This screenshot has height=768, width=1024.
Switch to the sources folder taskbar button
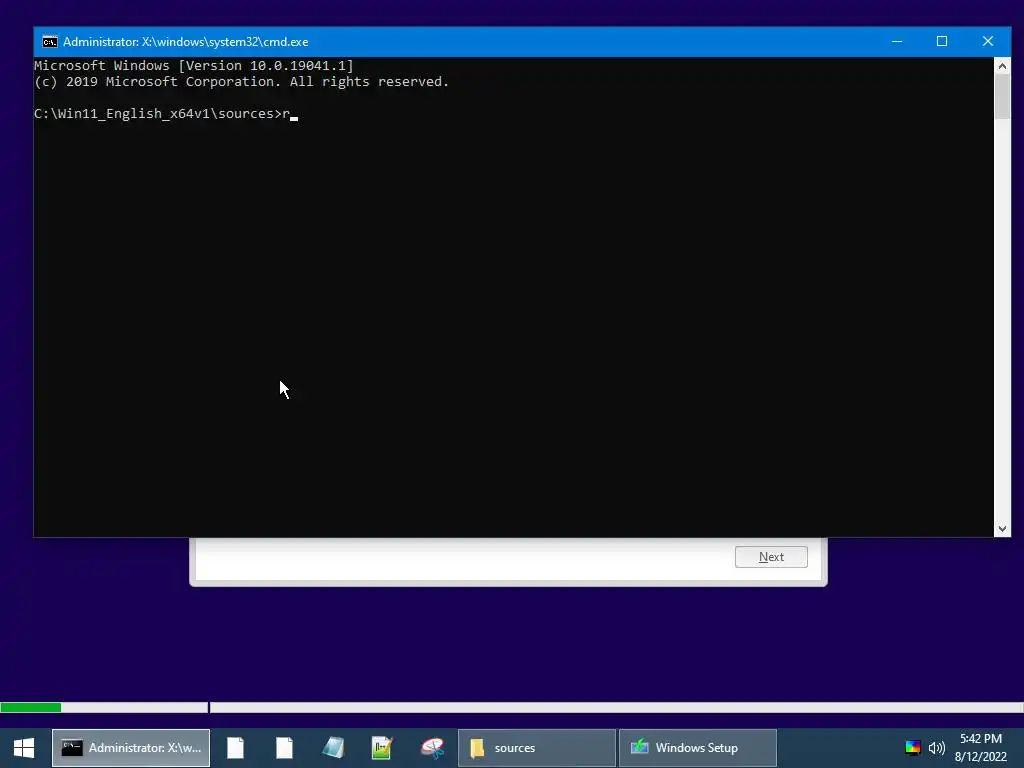click(x=537, y=748)
